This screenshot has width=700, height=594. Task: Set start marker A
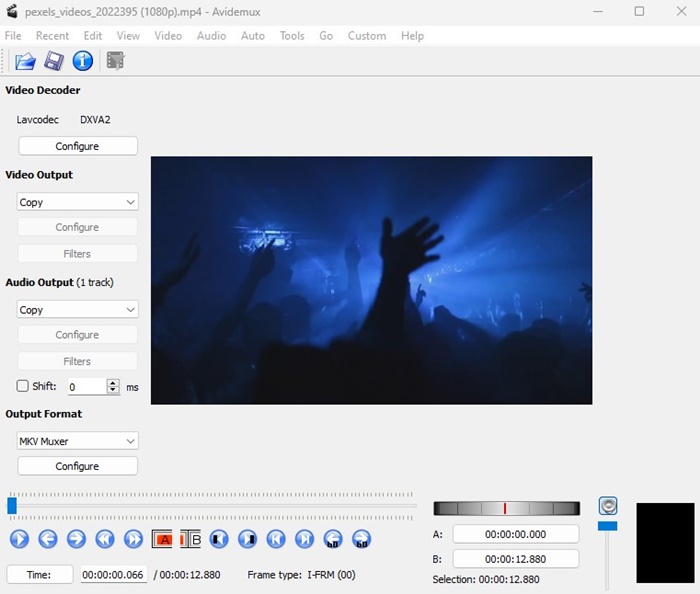(x=162, y=539)
